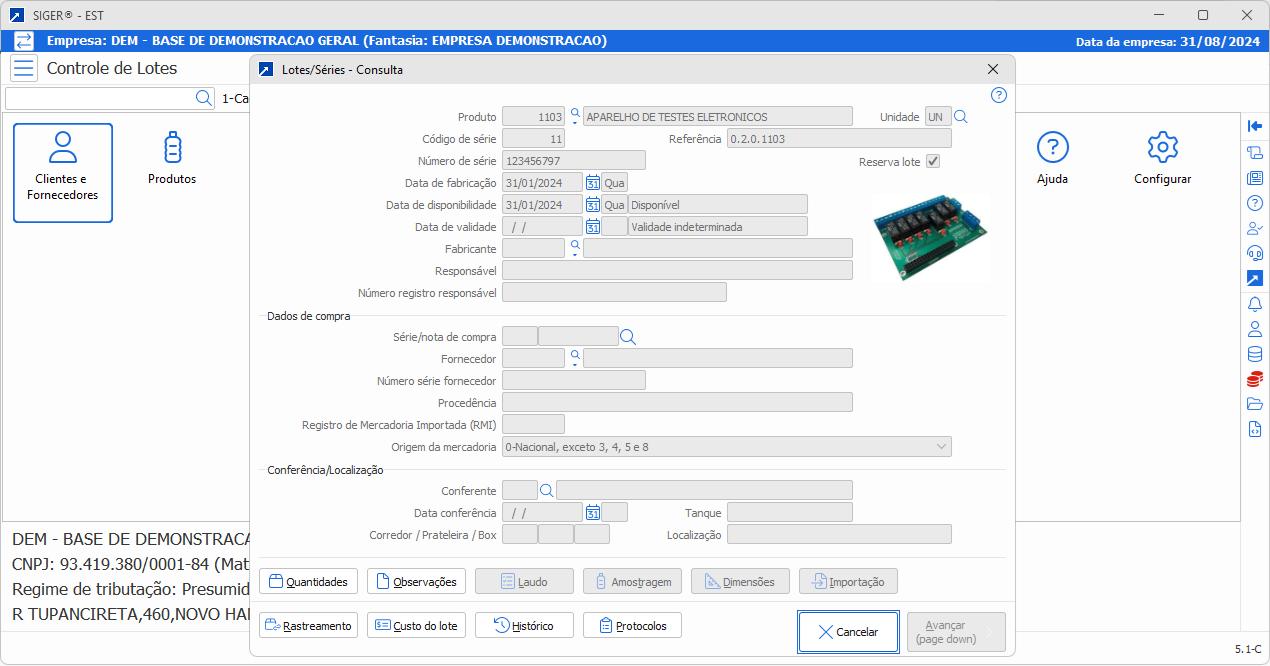Click 'Data da empresa: 31/08/2024' text
The width and height of the screenshot is (1270, 666).
(1167, 42)
